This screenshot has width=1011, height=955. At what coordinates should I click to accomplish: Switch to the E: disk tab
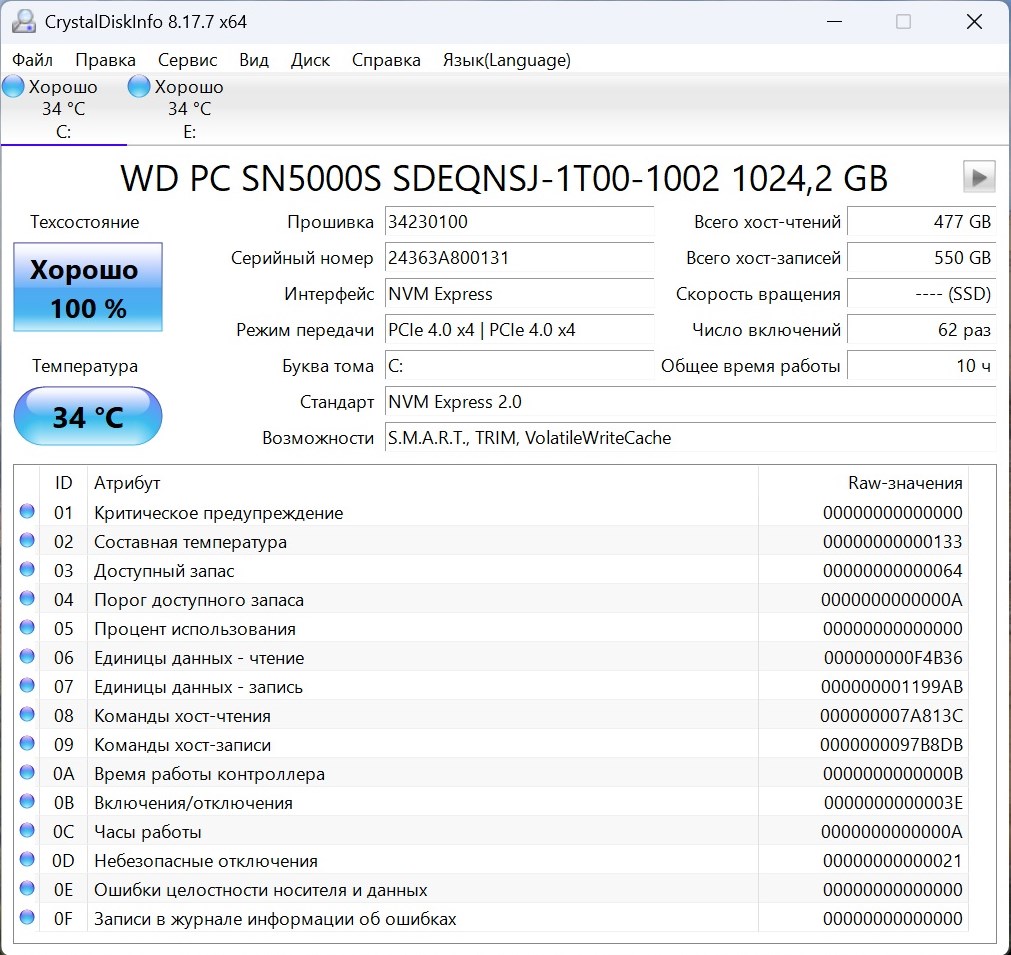(x=189, y=109)
